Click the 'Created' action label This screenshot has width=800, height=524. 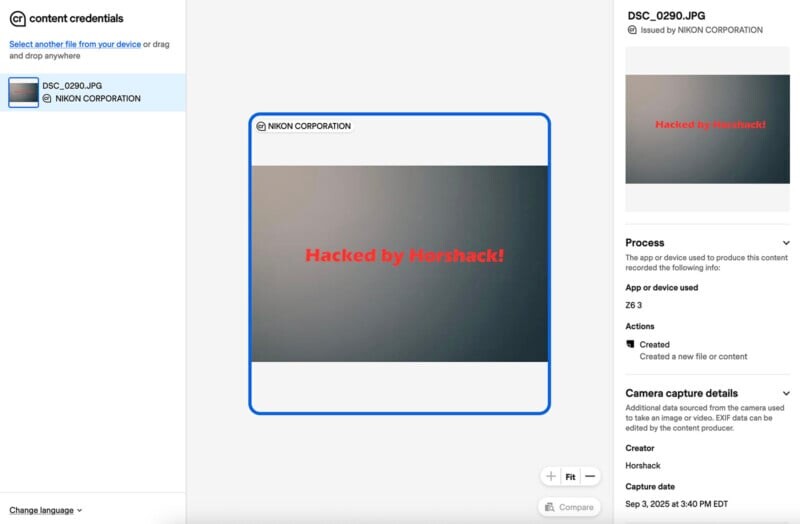(655, 344)
